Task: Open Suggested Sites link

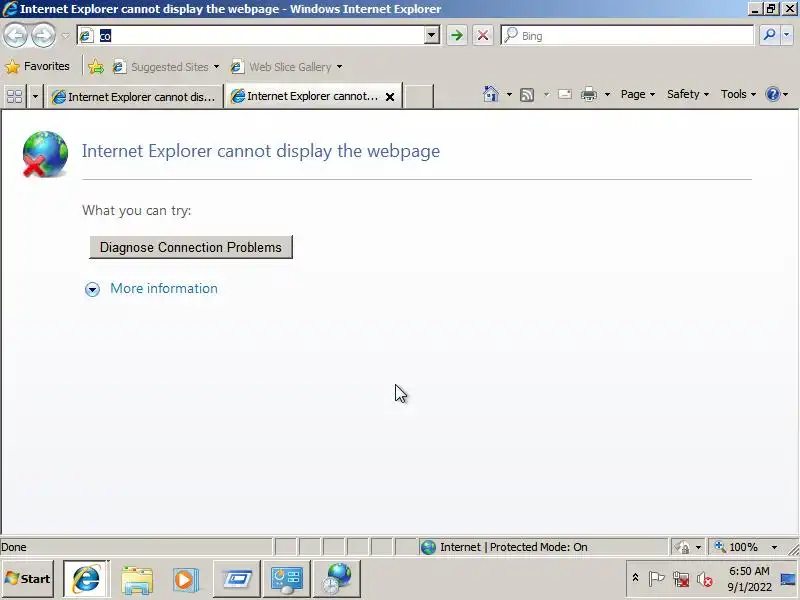Action: click(x=166, y=67)
